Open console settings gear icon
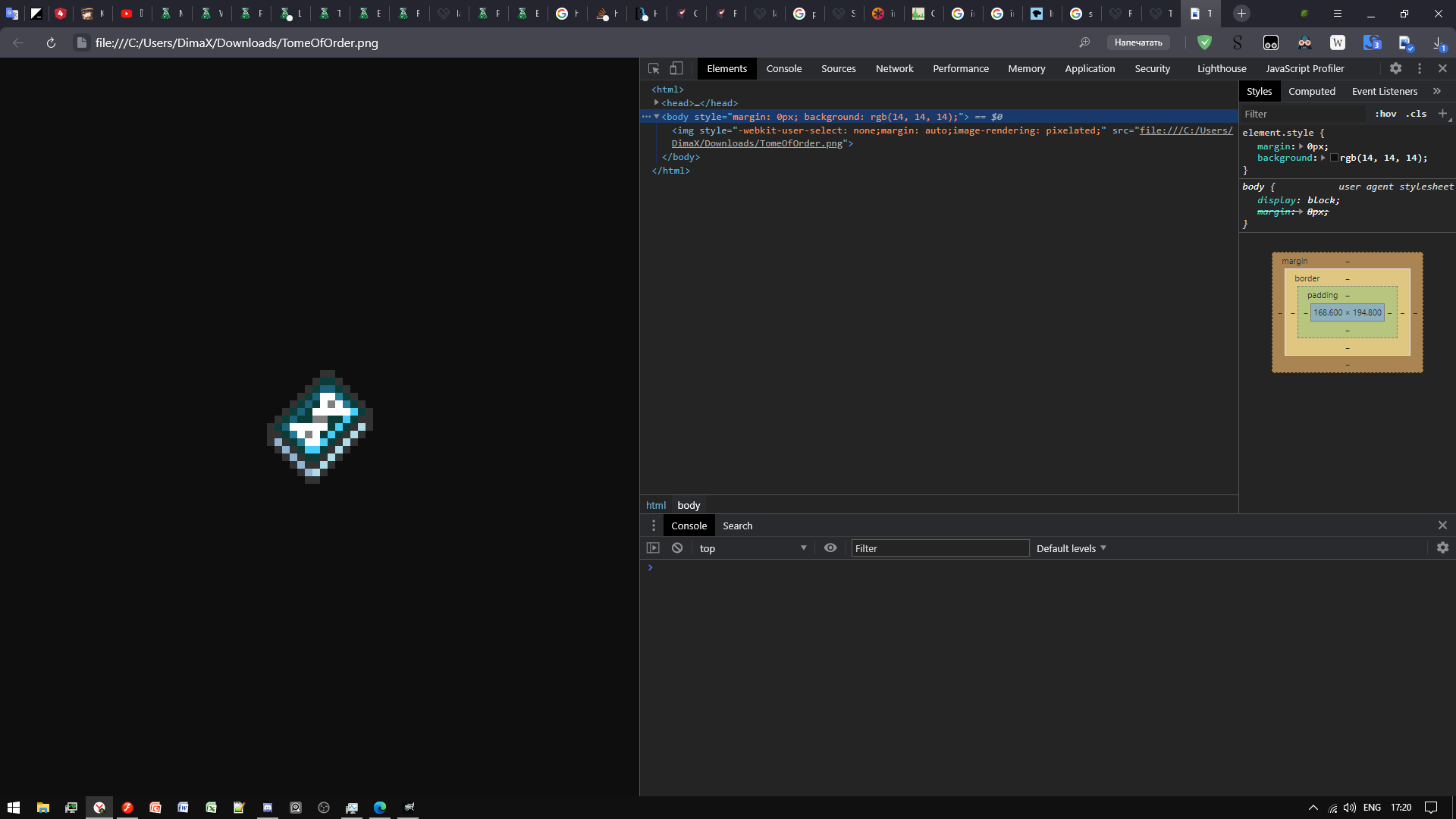Viewport: 1456px width, 819px height. (x=1442, y=548)
